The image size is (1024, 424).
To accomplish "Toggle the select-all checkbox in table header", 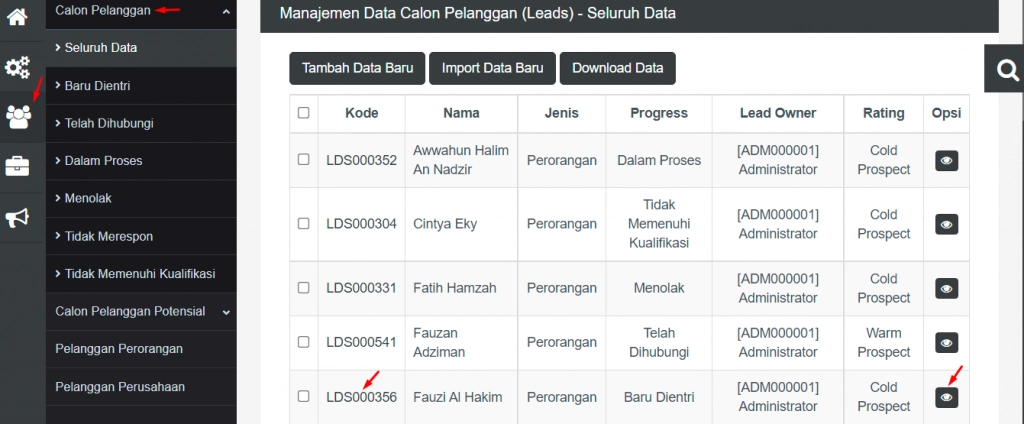I will (304, 113).
